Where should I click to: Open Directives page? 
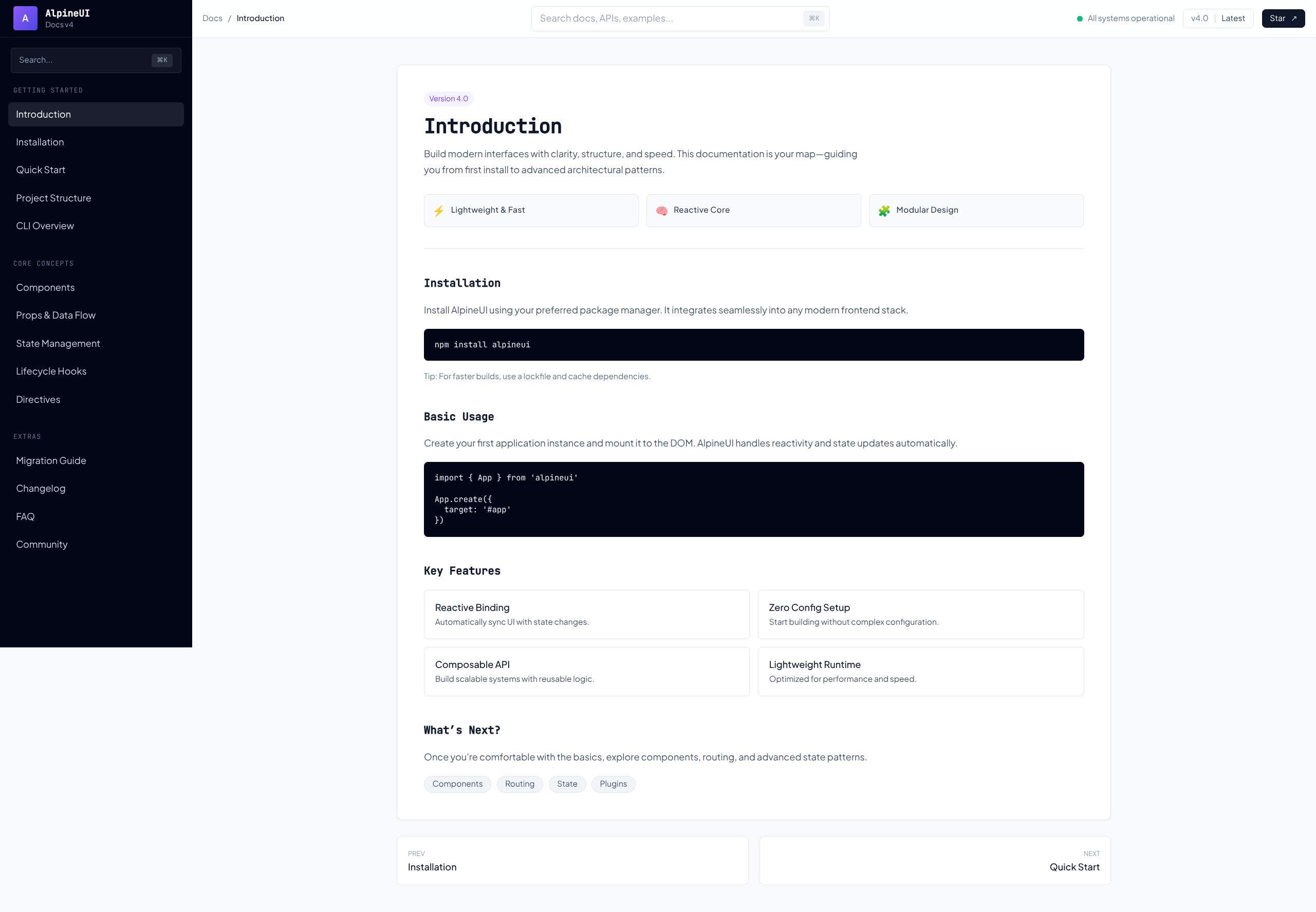coord(96,399)
